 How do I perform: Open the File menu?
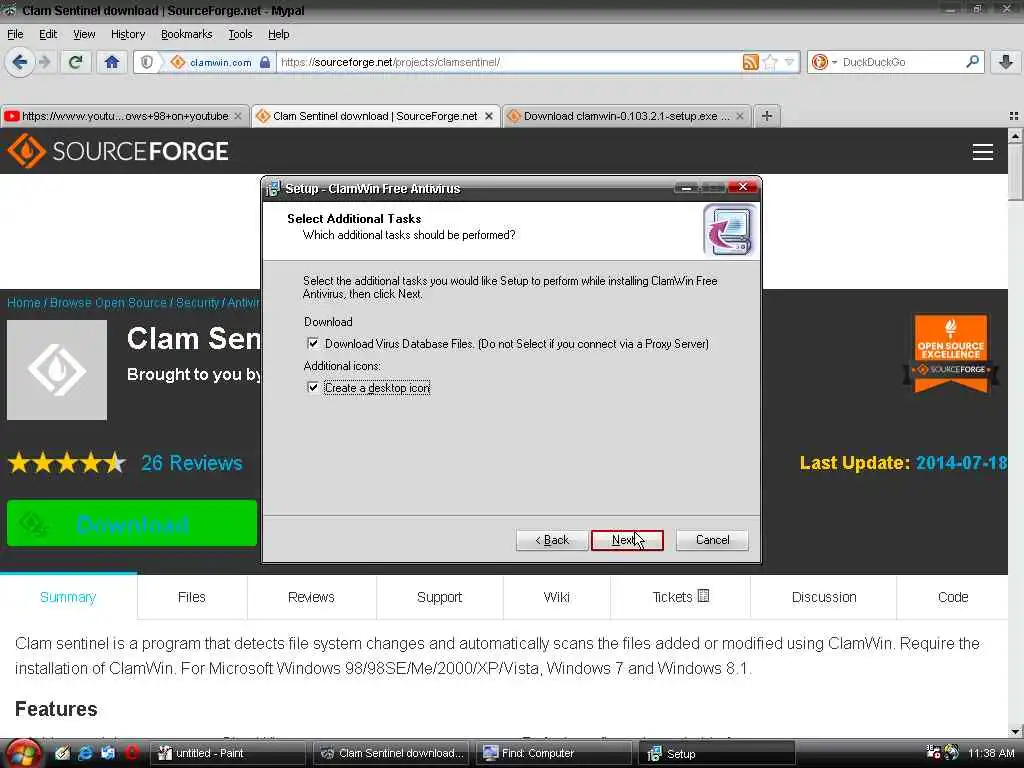click(x=15, y=34)
